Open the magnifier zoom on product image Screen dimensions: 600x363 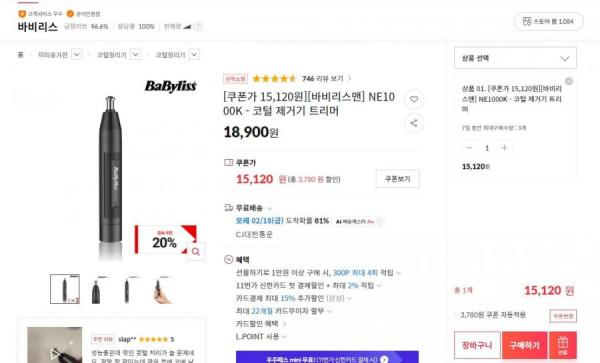click(196, 252)
